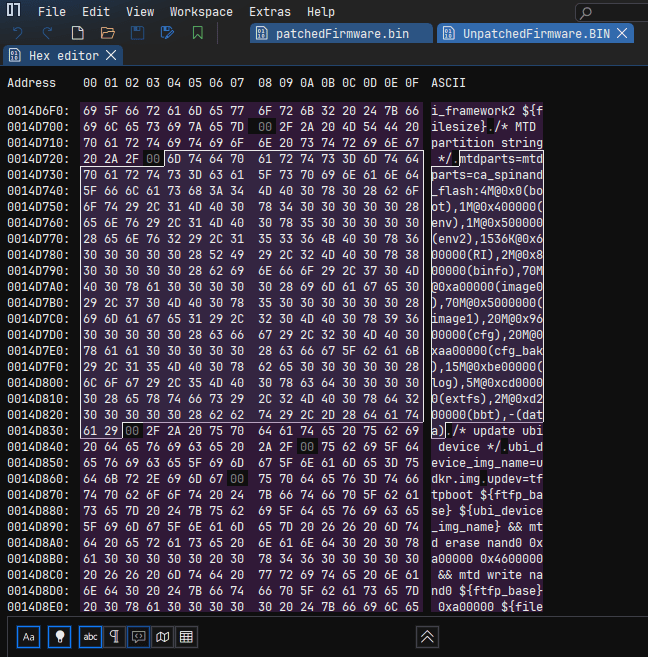Screen dimensions: 648x657
Task: Open the Extras menu
Action: pyautogui.click(x=270, y=12)
